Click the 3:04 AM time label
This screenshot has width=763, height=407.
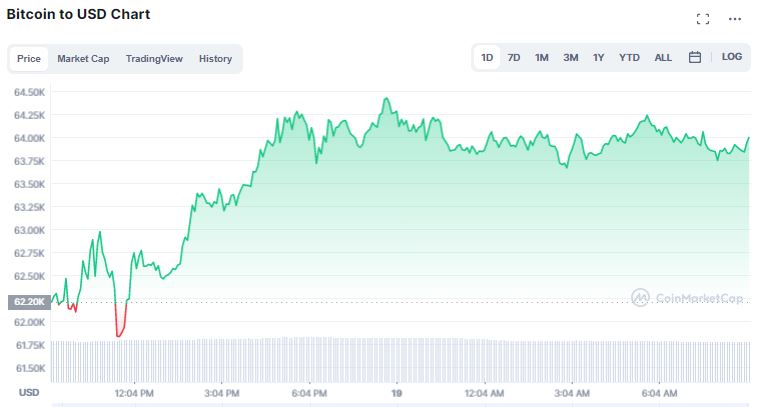click(x=572, y=393)
